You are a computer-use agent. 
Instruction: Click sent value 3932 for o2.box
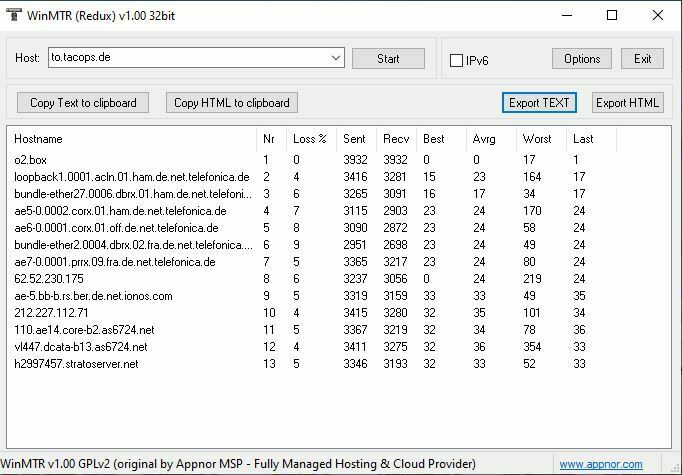[x=355, y=160]
